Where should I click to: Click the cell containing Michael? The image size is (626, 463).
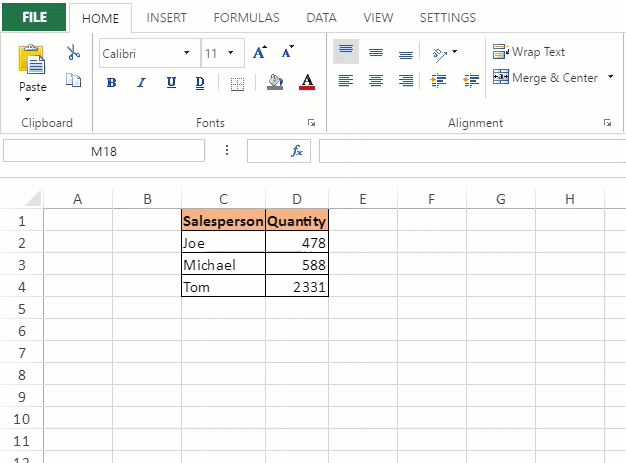(223, 264)
